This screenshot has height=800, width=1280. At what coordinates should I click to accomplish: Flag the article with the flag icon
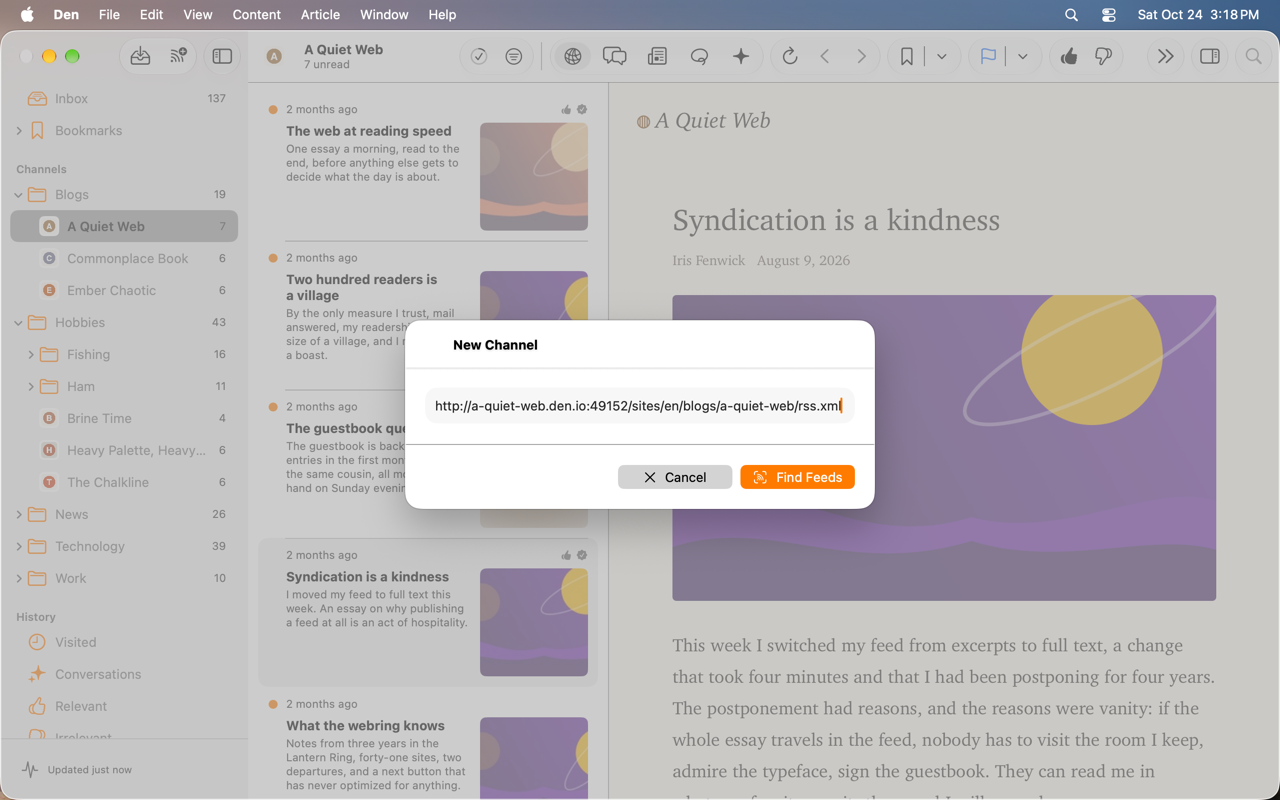click(x=988, y=57)
